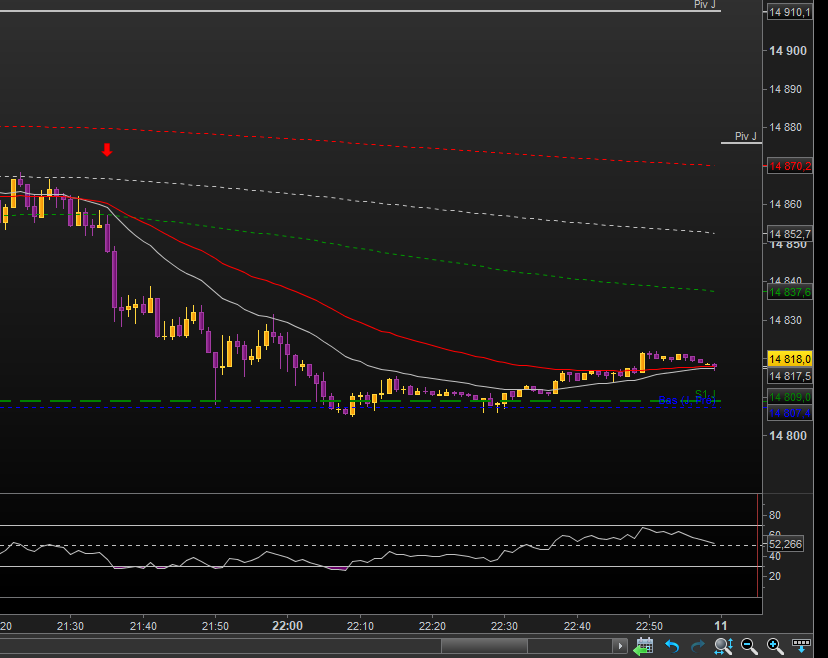The width and height of the screenshot is (828, 658).
Task: Click the auto-fit zoom magnifier icon
Action: [x=723, y=645]
